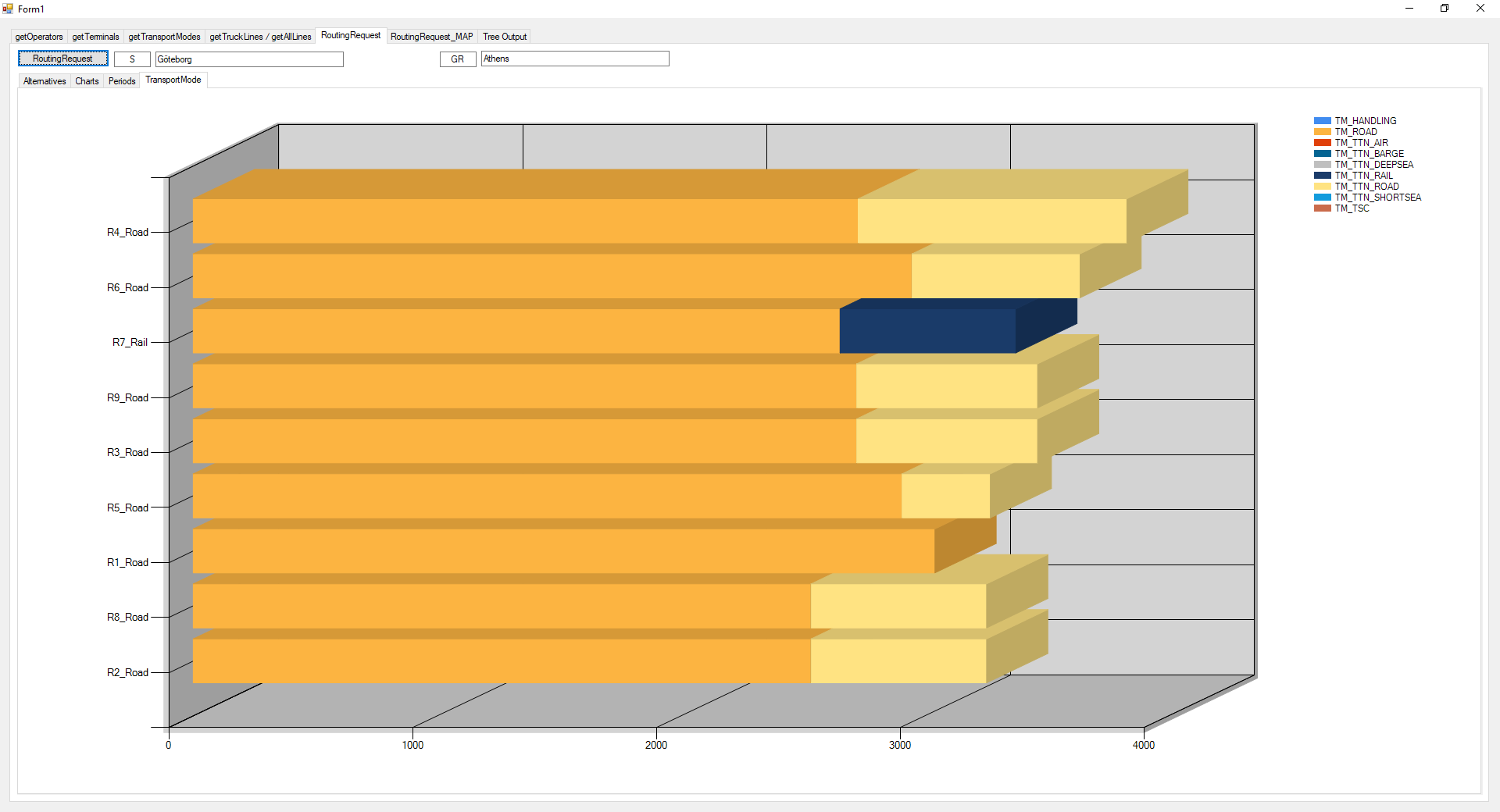This screenshot has height=812, width=1500.
Task: Click the destination country code field 'GR'
Action: pos(458,59)
